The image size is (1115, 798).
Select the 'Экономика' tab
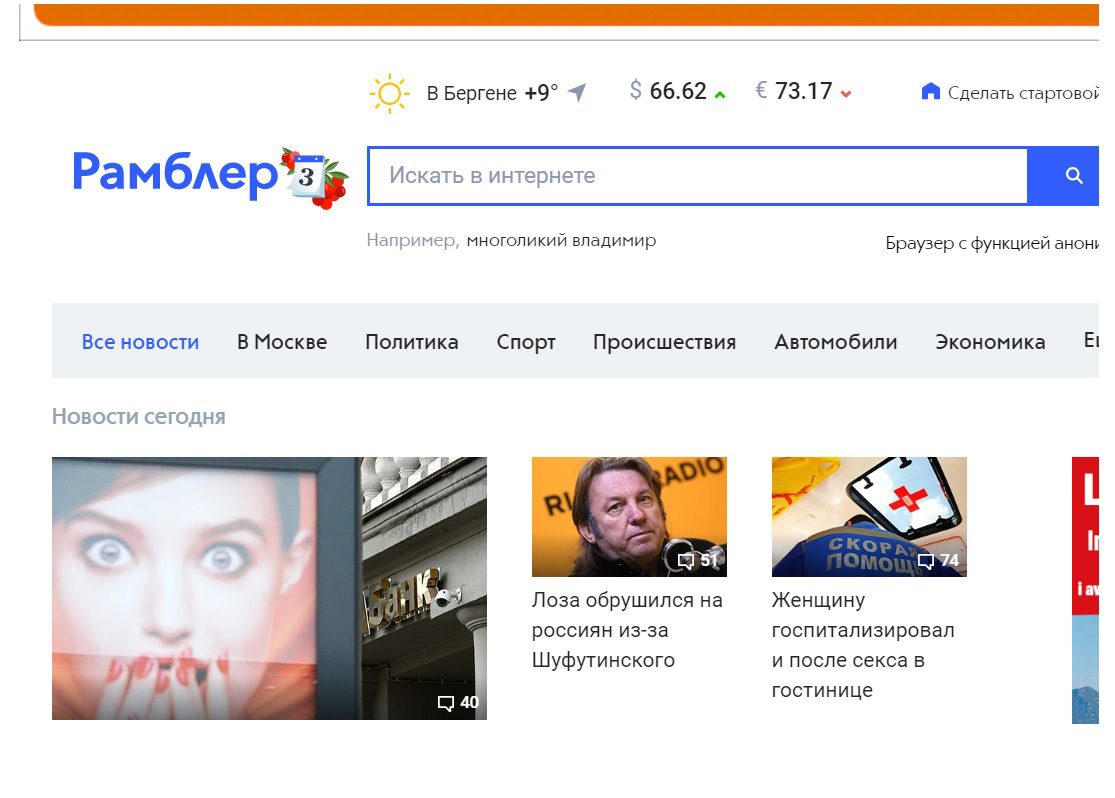(990, 342)
